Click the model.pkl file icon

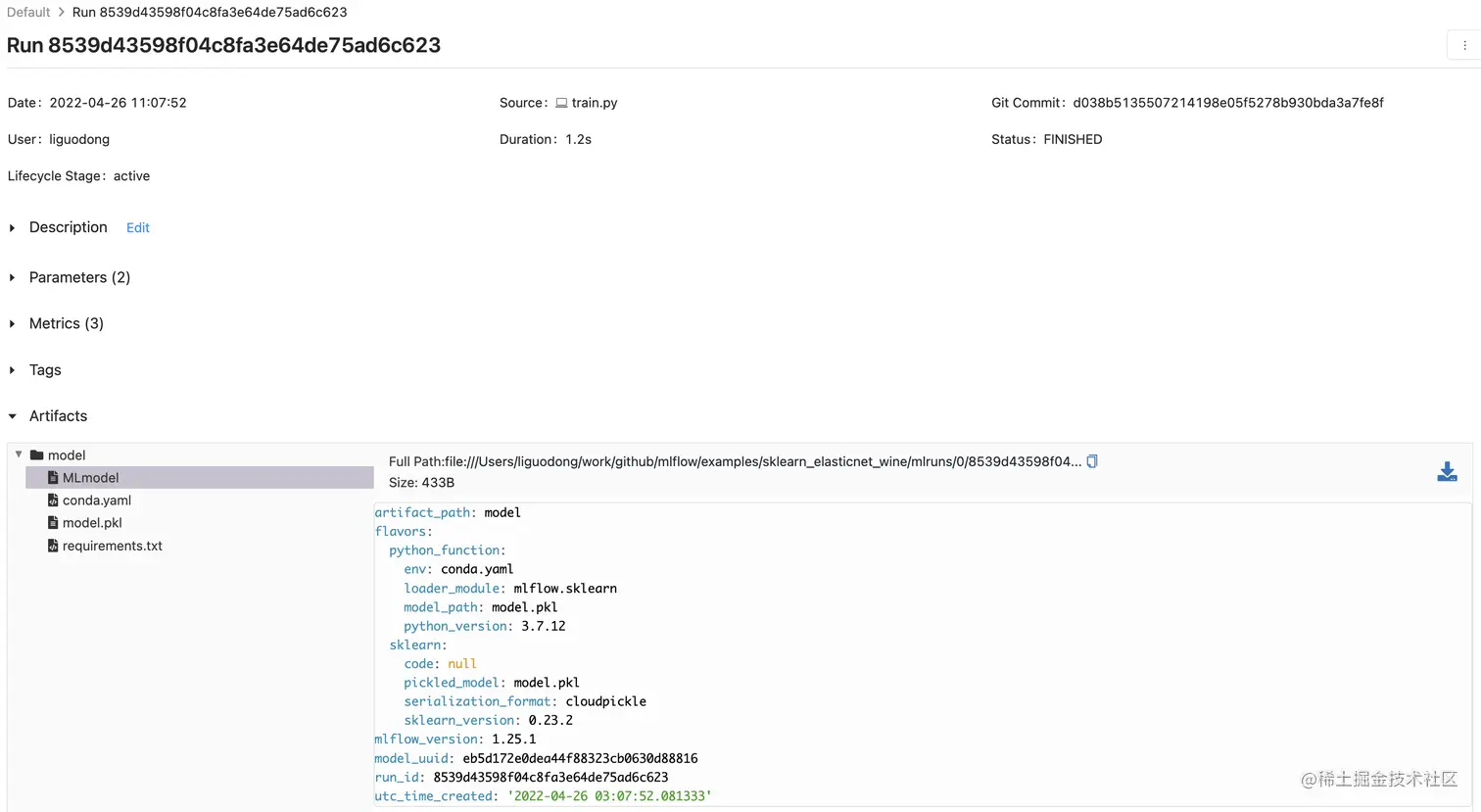(53, 523)
